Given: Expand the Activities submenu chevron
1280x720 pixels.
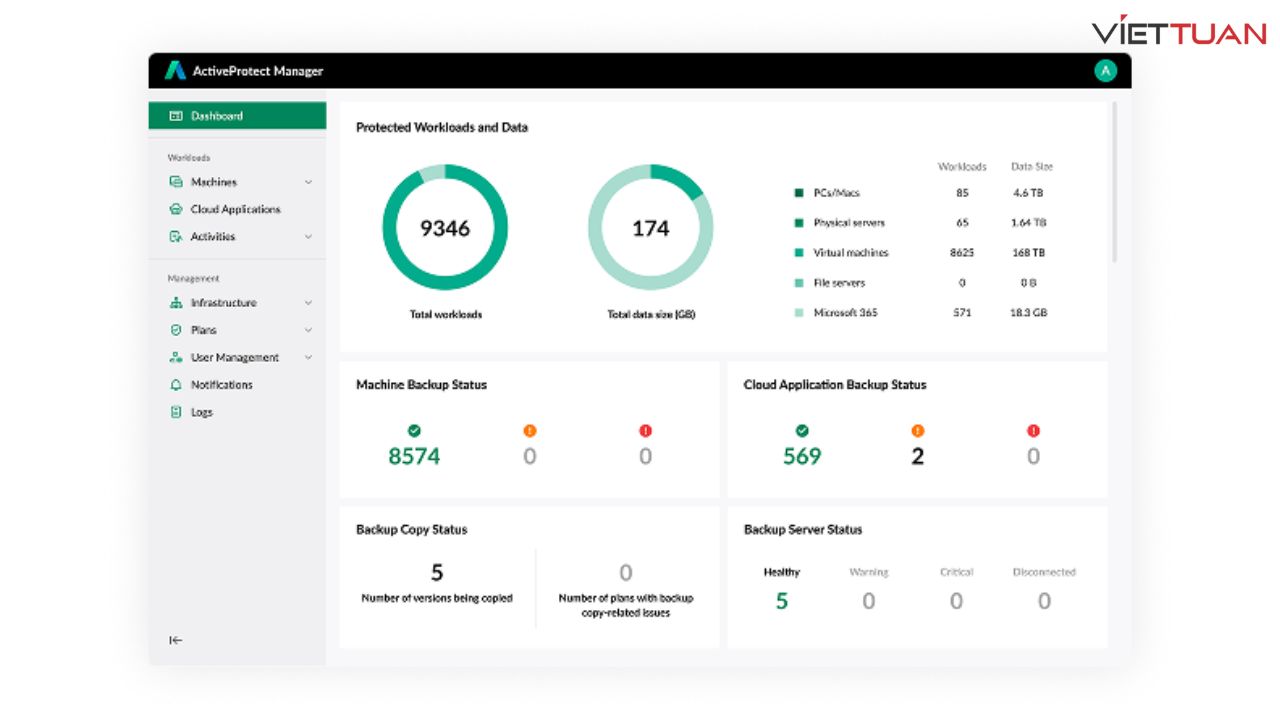Looking at the screenshot, I should coord(308,237).
